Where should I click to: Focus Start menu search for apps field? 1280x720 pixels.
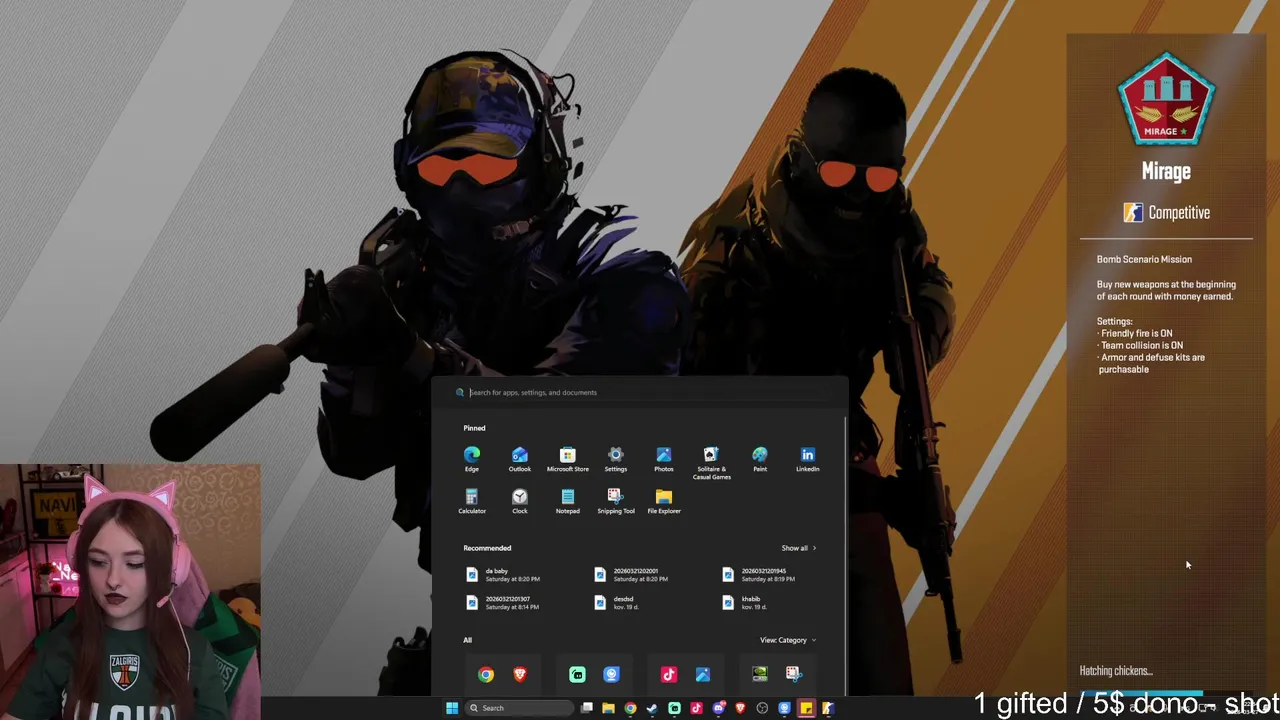click(x=640, y=392)
